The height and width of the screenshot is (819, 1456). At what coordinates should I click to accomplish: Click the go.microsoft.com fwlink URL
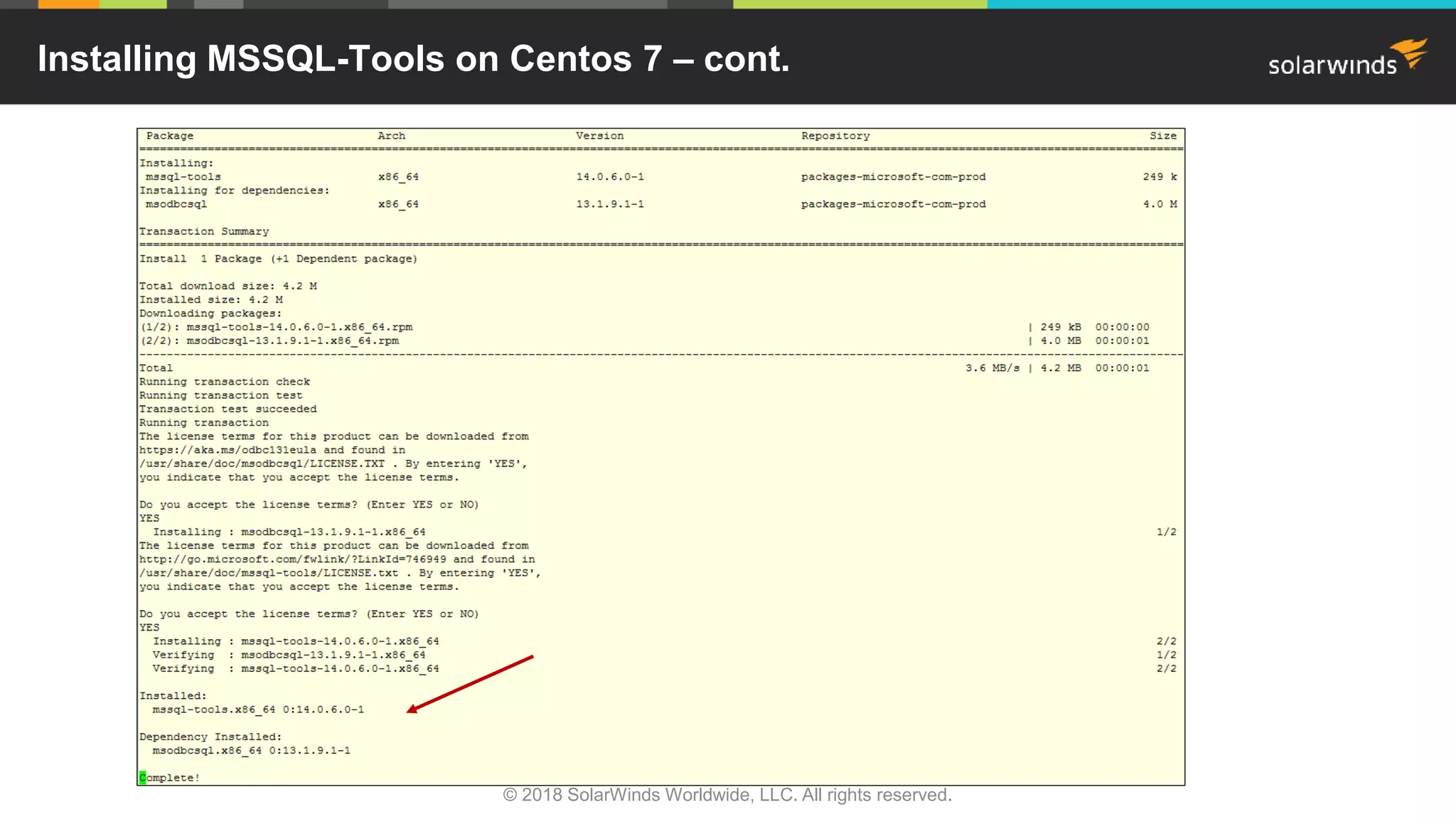(293, 560)
